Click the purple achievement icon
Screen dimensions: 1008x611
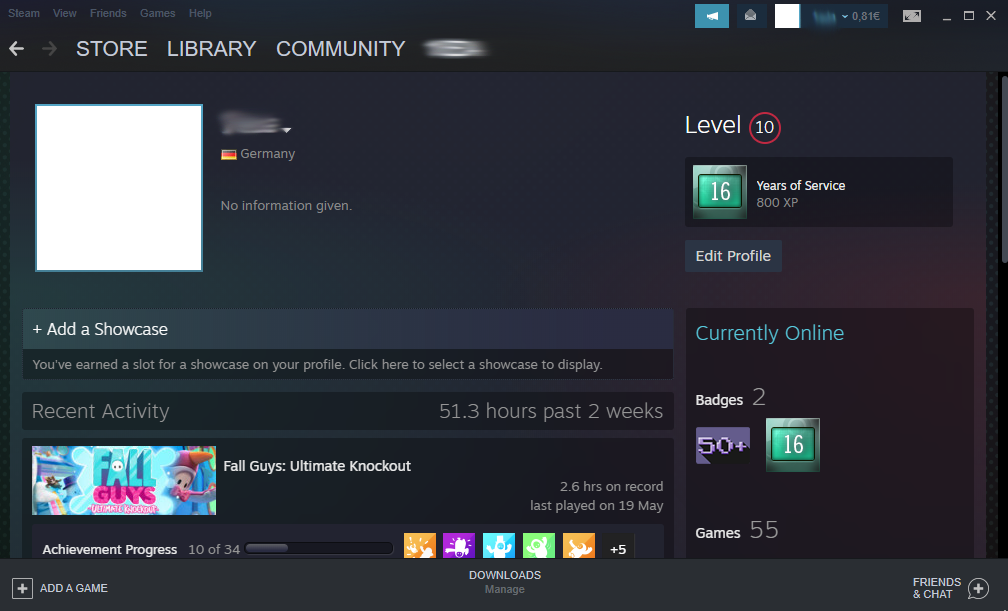pos(459,545)
